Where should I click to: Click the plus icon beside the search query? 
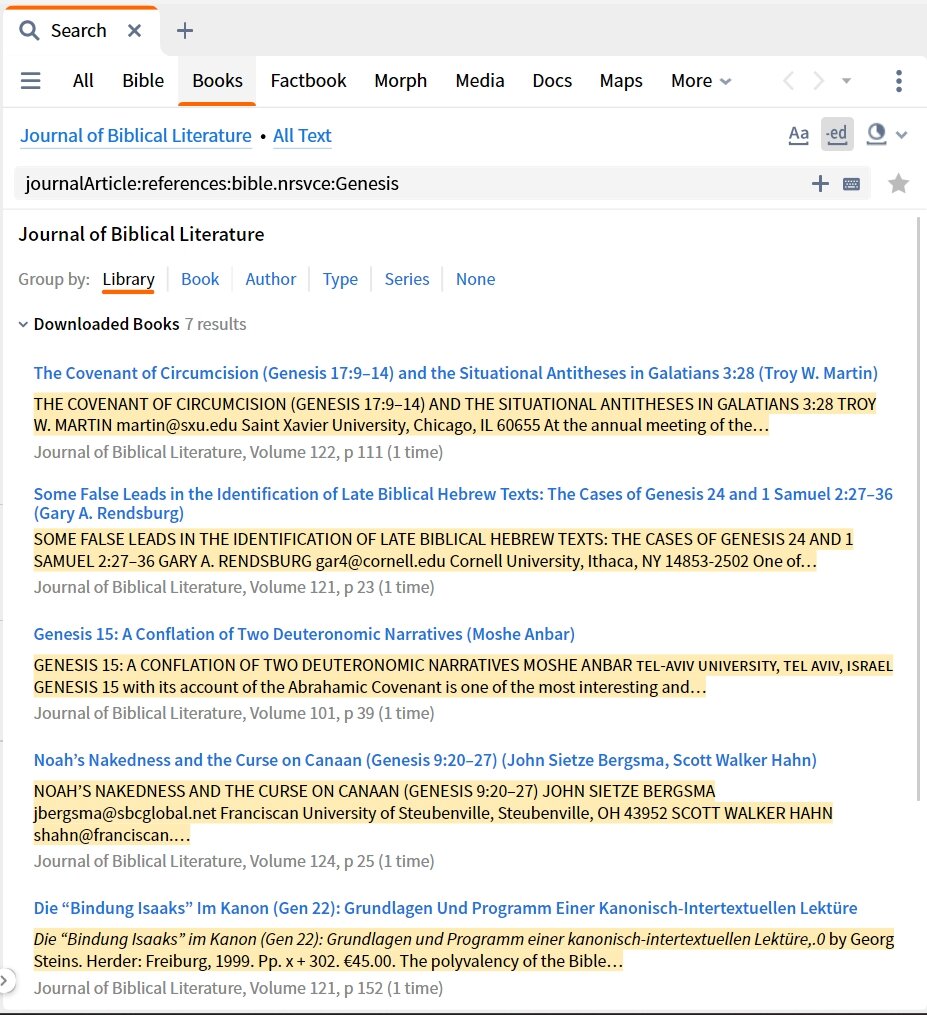820,183
